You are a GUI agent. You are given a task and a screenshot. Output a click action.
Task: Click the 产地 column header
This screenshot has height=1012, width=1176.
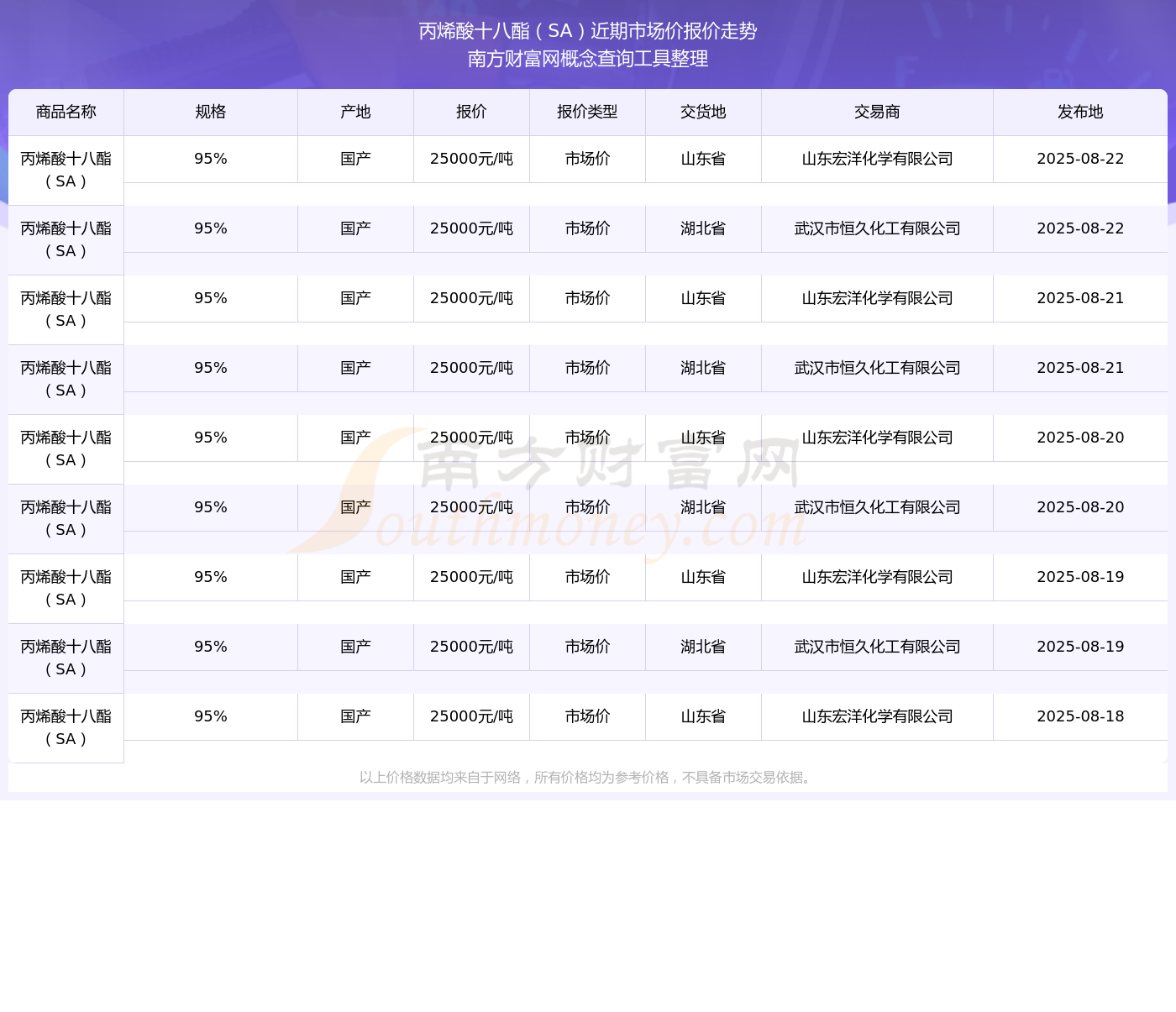coord(356,112)
